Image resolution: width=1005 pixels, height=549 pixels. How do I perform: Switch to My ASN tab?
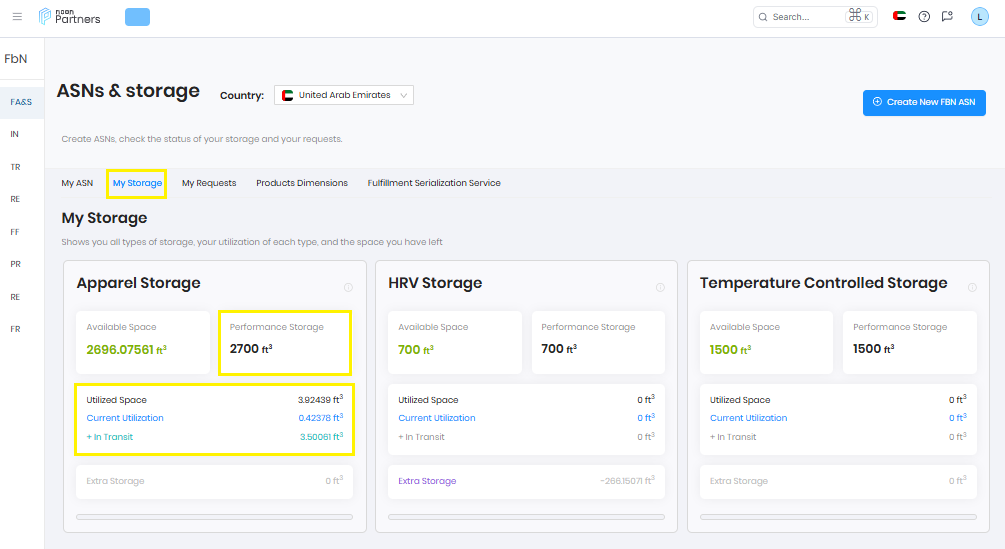(x=77, y=183)
